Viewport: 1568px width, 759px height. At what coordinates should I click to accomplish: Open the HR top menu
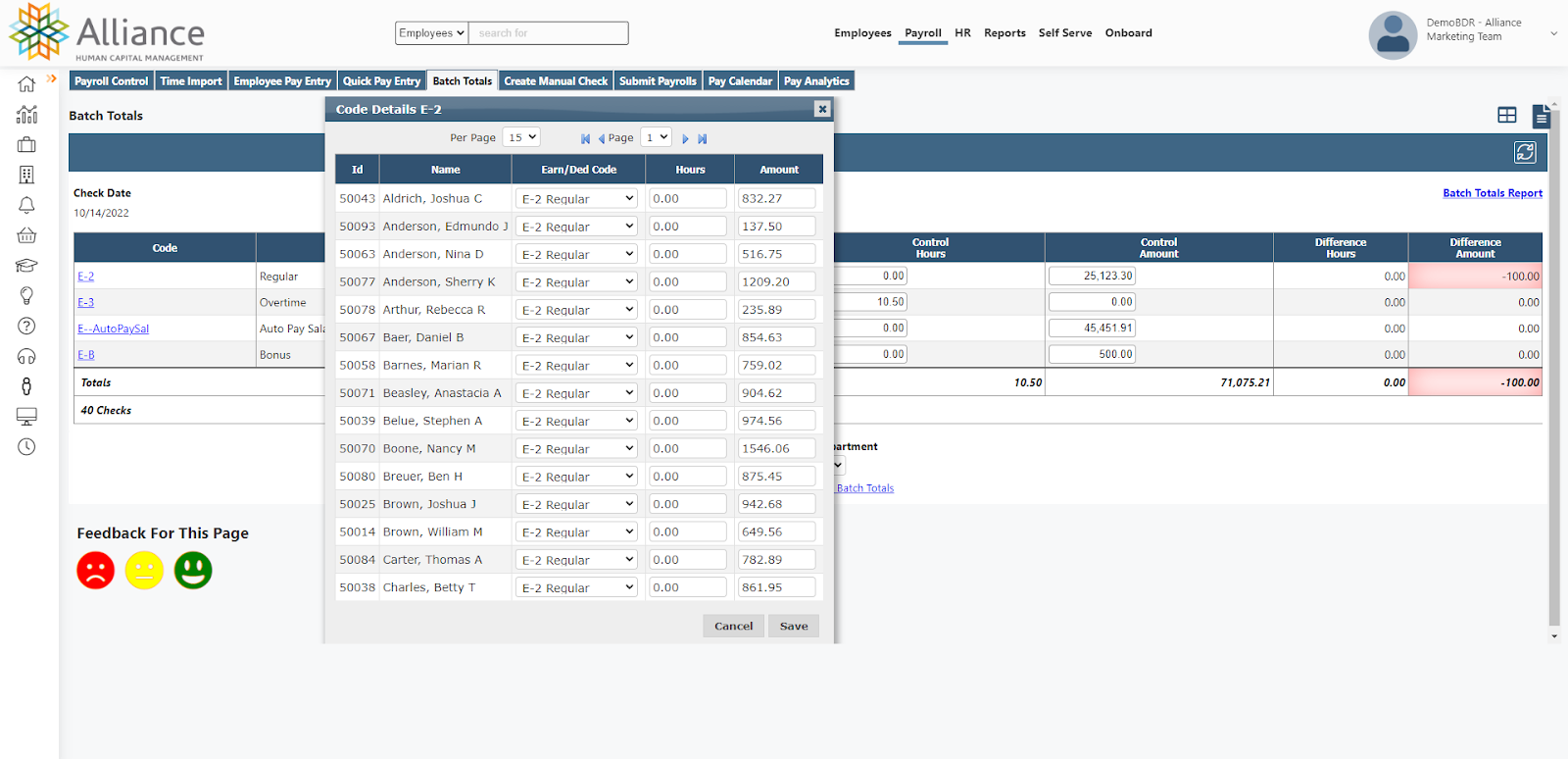pos(962,33)
